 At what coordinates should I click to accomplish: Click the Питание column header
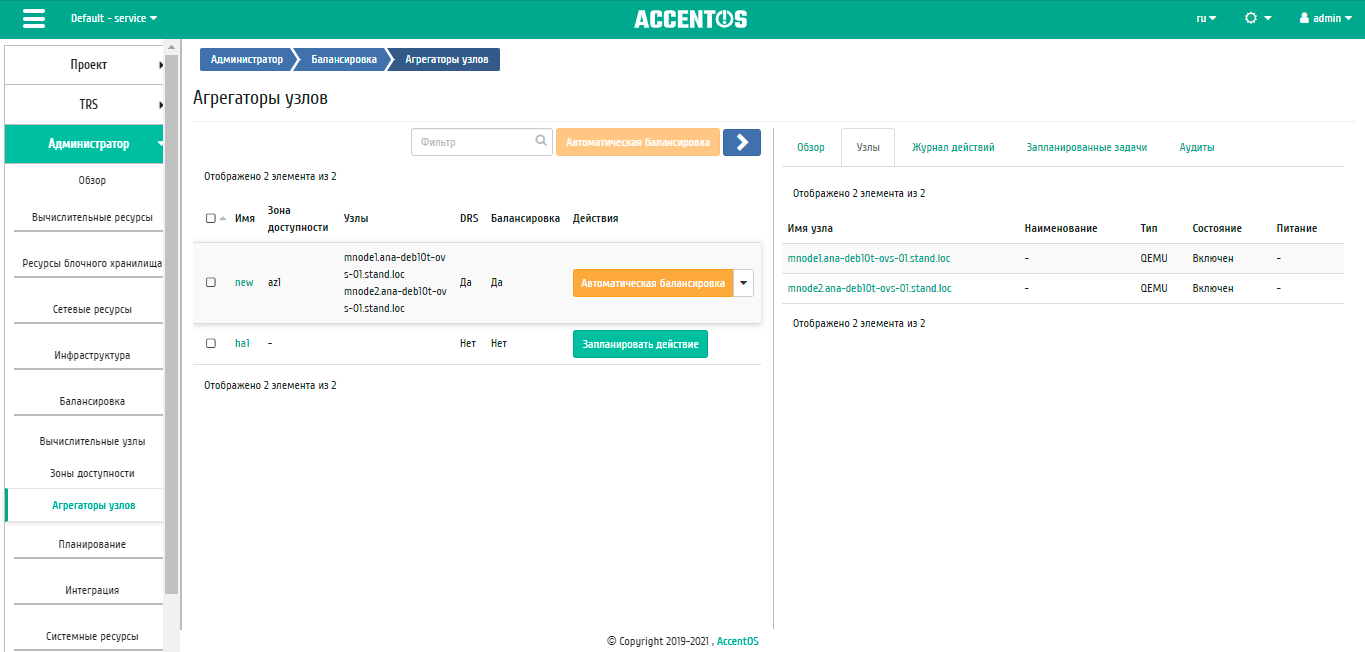1297,228
